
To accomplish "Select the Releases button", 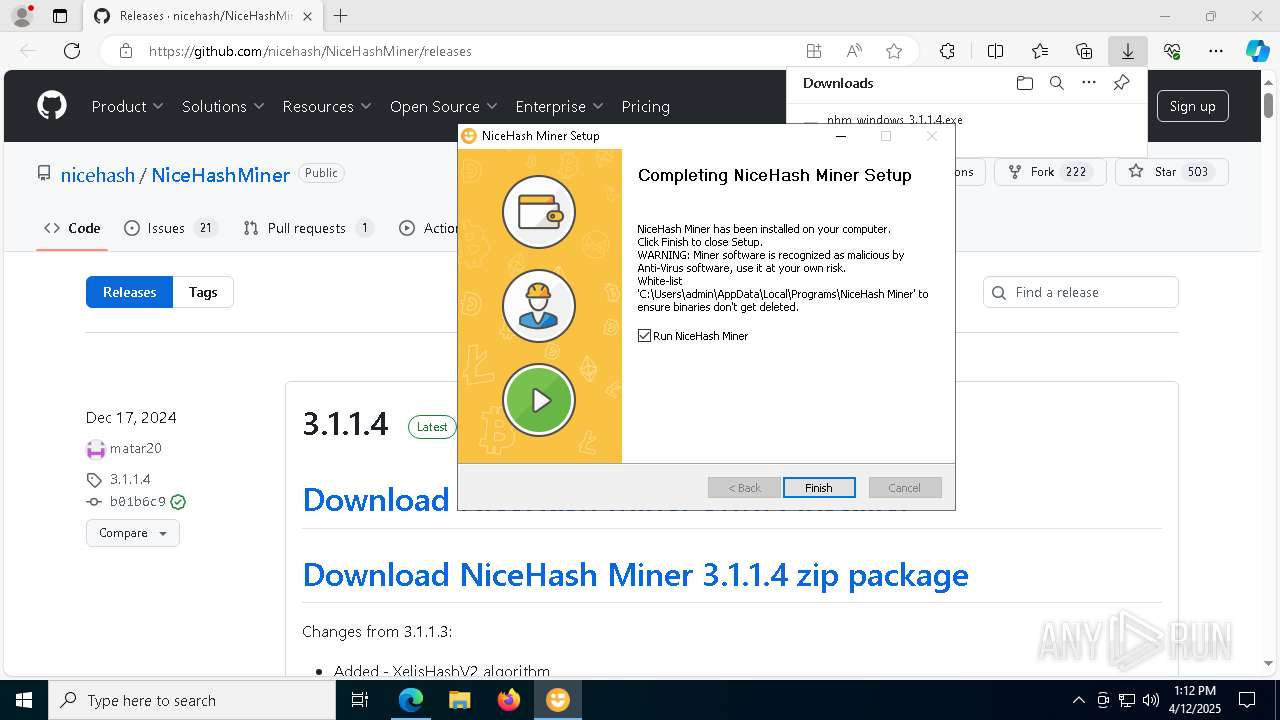I will 130,292.
